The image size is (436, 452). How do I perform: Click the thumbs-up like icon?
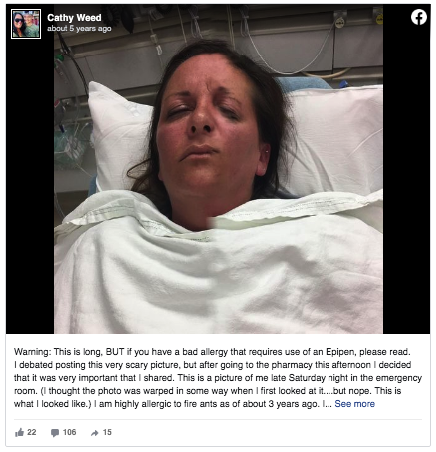coord(19,433)
